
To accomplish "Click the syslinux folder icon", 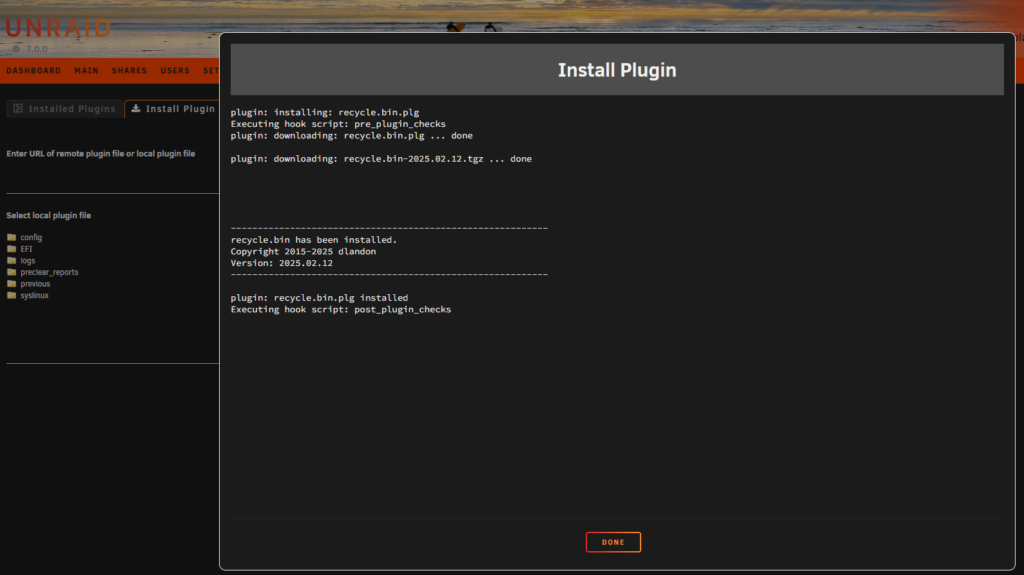I will click(x=12, y=296).
